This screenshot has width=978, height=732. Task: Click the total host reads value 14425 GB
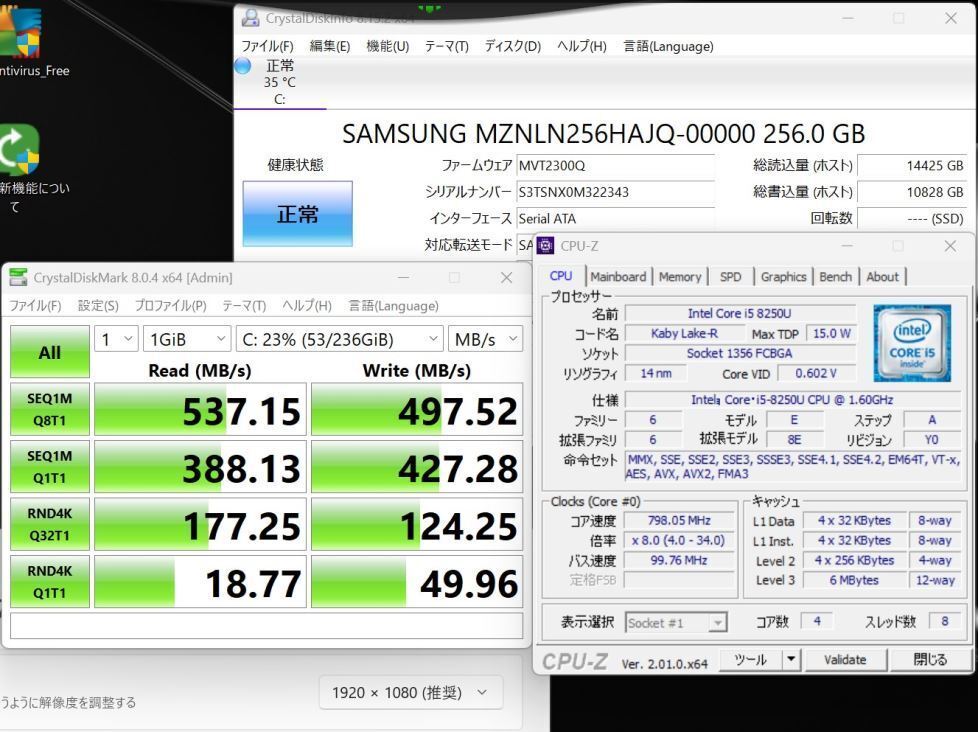coord(913,165)
